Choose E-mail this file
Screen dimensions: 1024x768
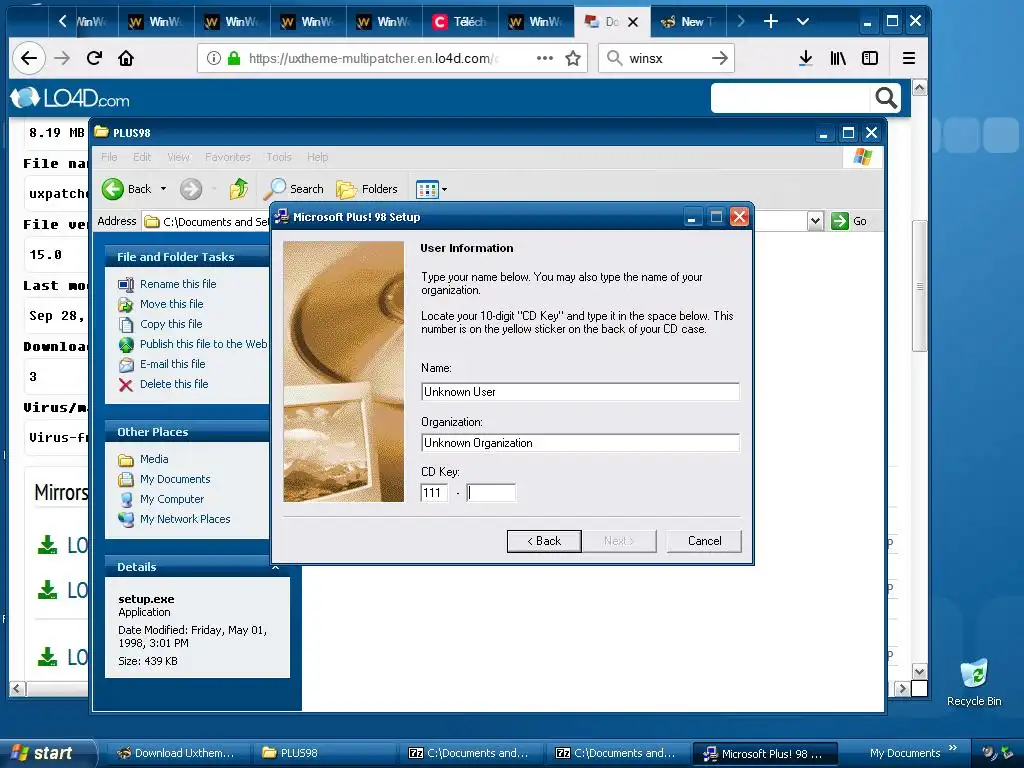[x=172, y=364]
